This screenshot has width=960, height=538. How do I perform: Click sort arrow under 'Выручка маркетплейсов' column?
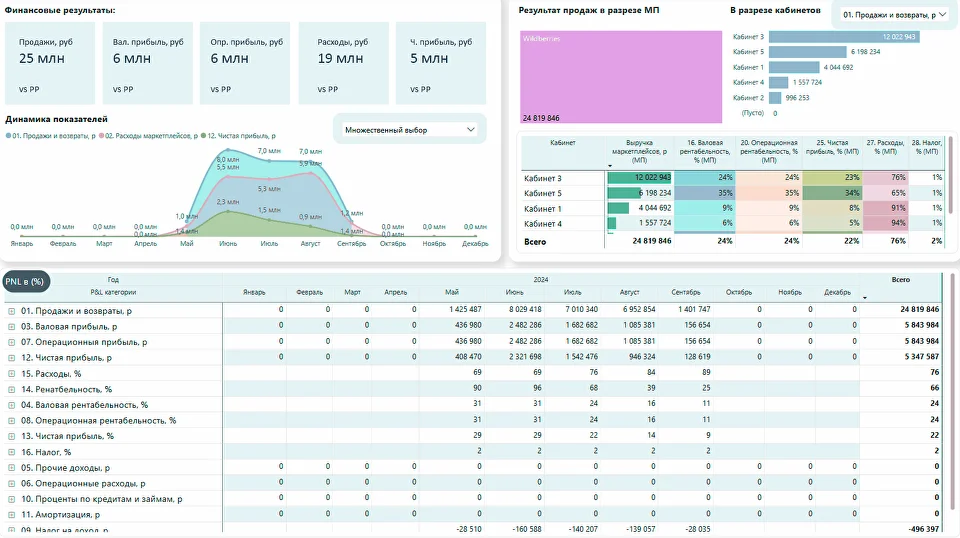(610, 165)
